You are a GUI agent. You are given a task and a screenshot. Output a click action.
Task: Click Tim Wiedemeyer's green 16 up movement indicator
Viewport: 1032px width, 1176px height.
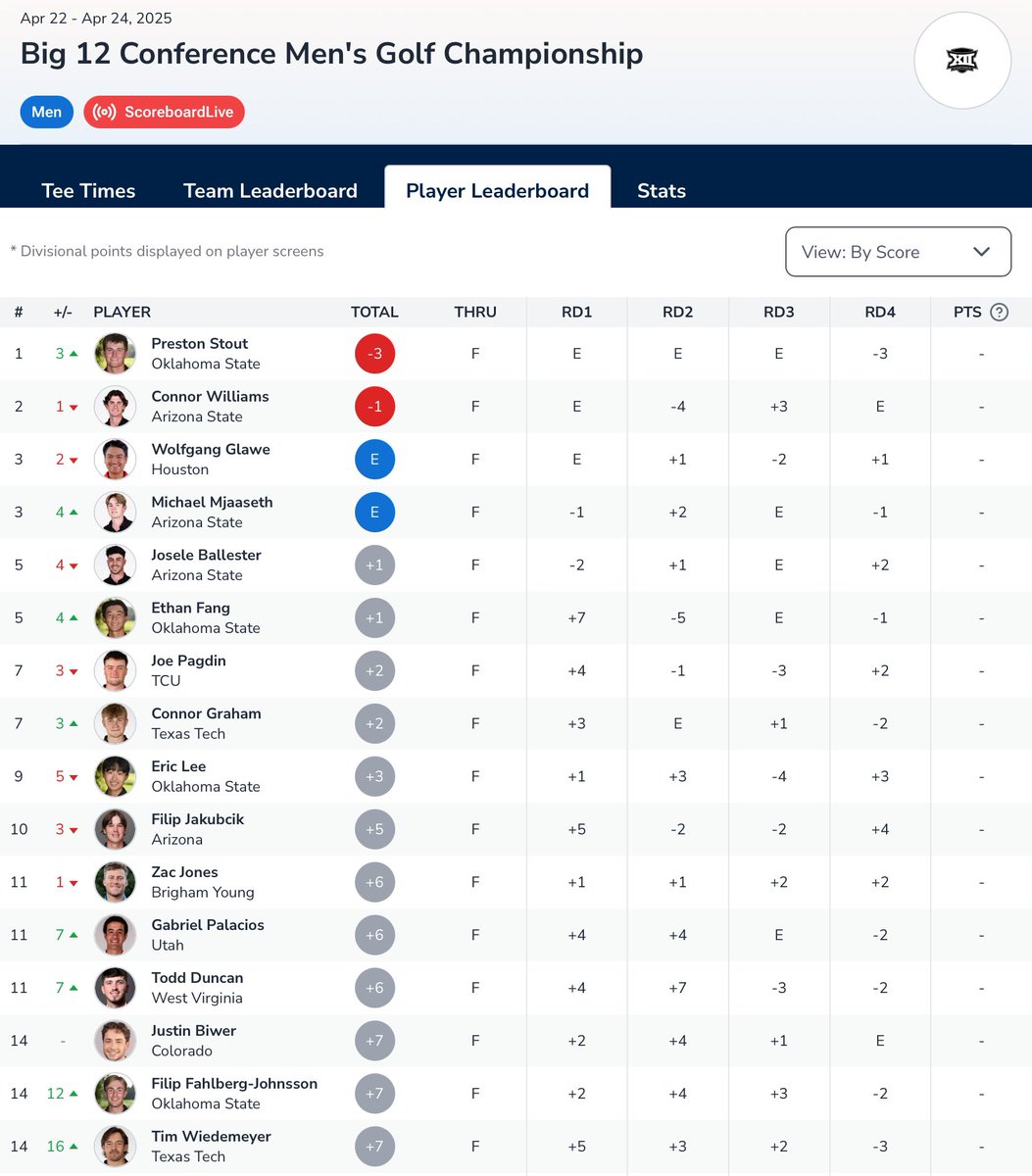pos(63,1148)
